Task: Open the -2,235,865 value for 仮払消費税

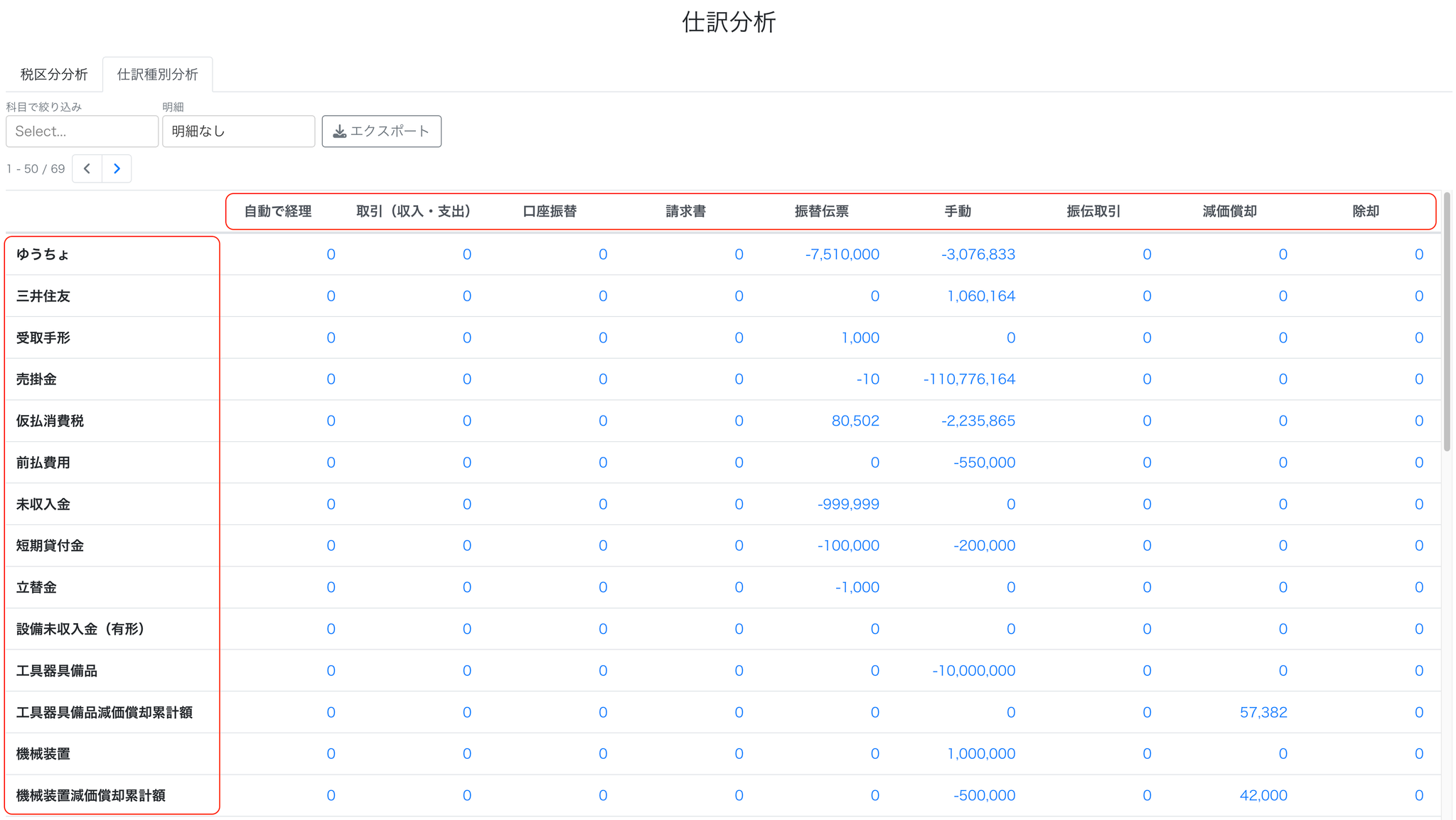Action: tap(978, 421)
